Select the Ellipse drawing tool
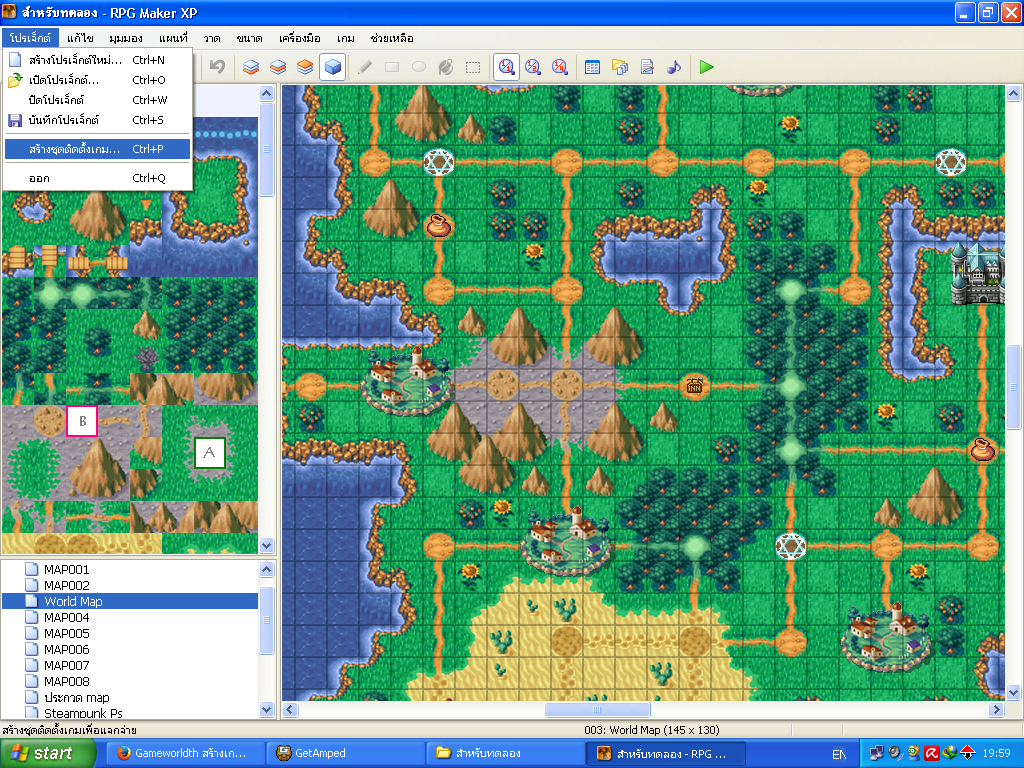This screenshot has height=768, width=1024. (x=419, y=67)
